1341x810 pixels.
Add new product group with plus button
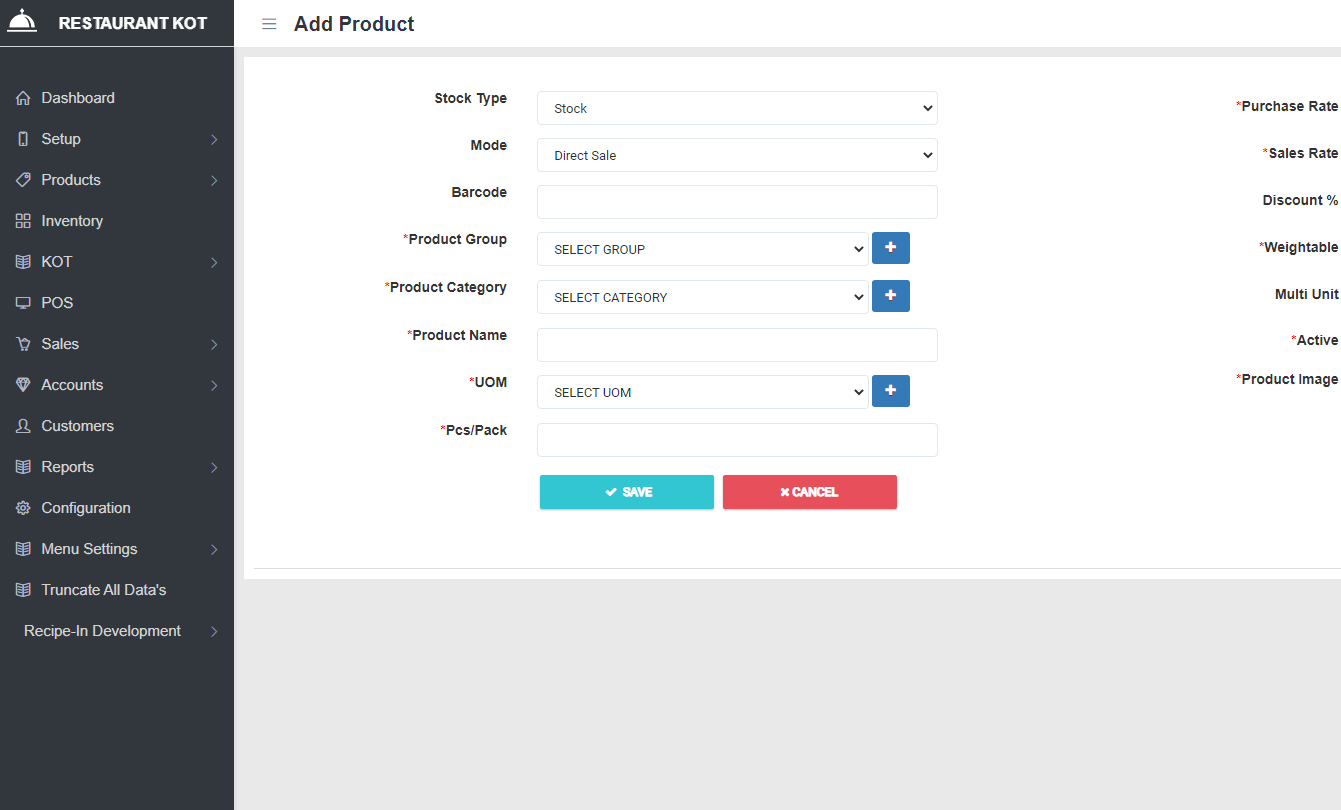pos(890,248)
